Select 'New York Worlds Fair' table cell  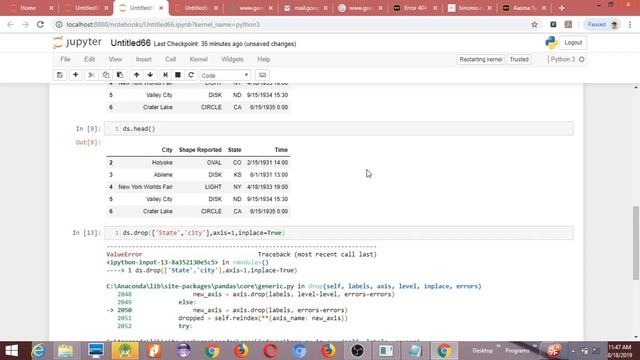(145, 187)
